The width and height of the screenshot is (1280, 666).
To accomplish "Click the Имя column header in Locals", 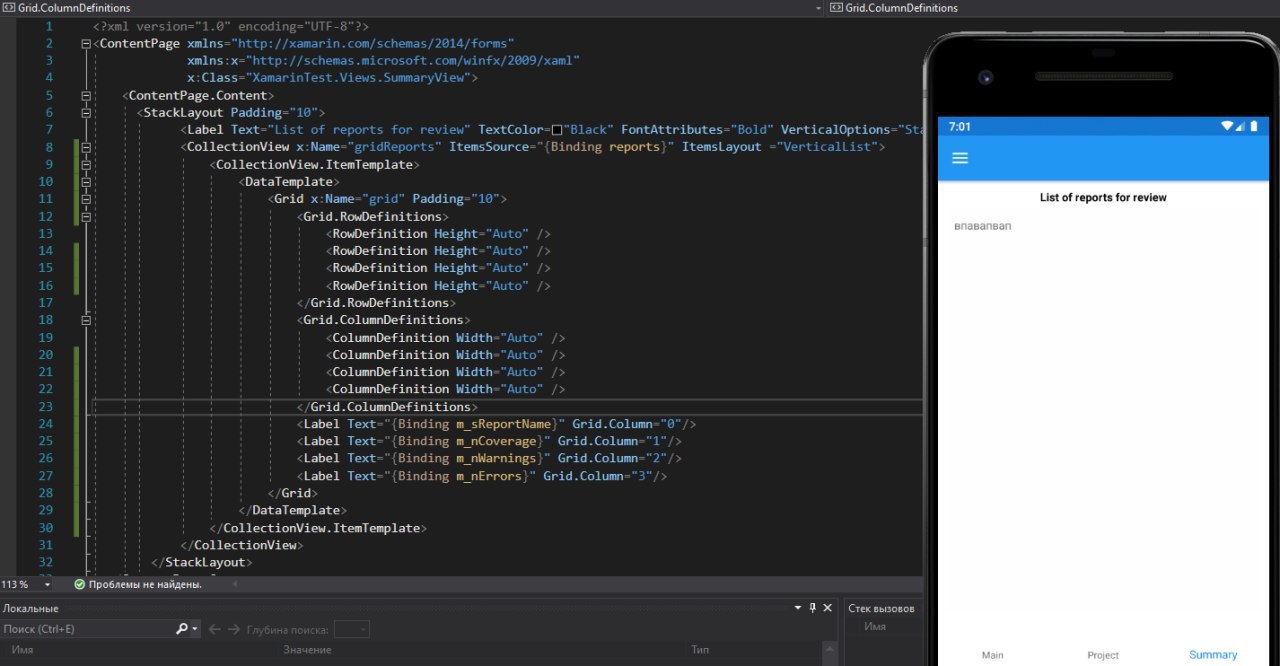I will pyautogui.click(x=22, y=650).
